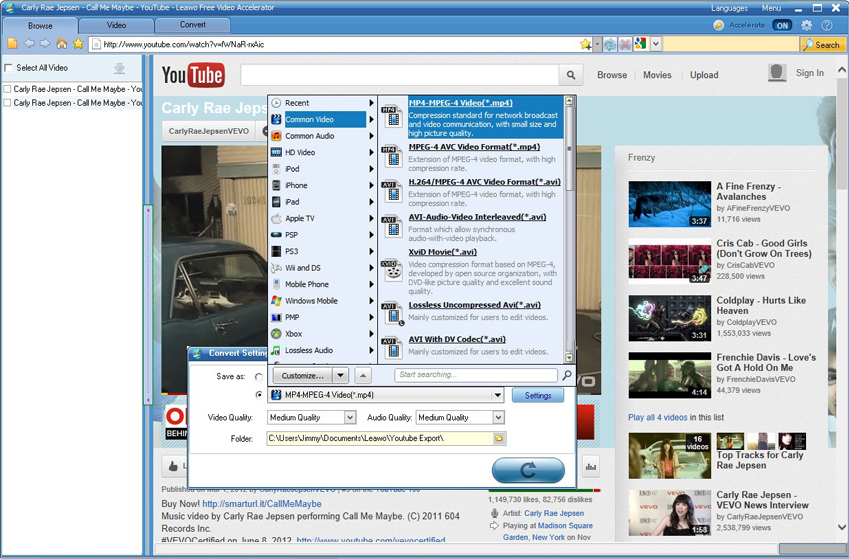Click the favorites star beside the home icon
The height and width of the screenshot is (559, 849).
pyautogui.click(x=78, y=44)
